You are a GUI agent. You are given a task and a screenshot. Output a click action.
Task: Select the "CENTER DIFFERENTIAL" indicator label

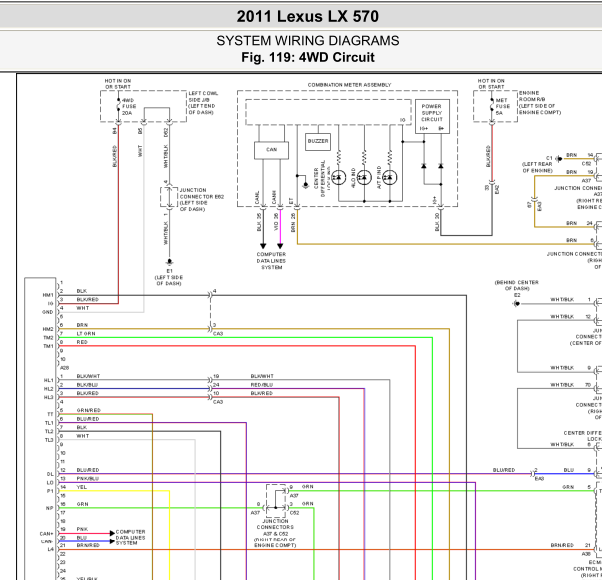tap(320, 178)
